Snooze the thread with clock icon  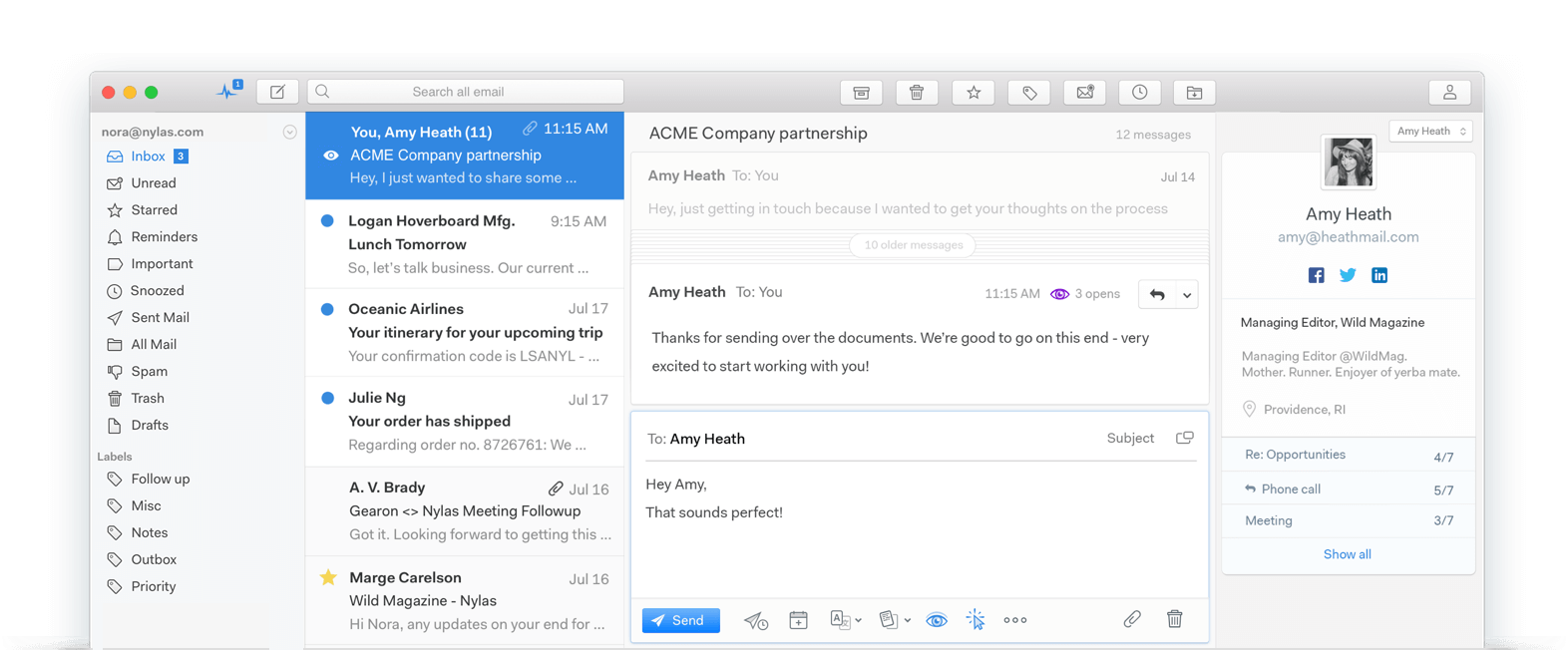[x=1139, y=93]
